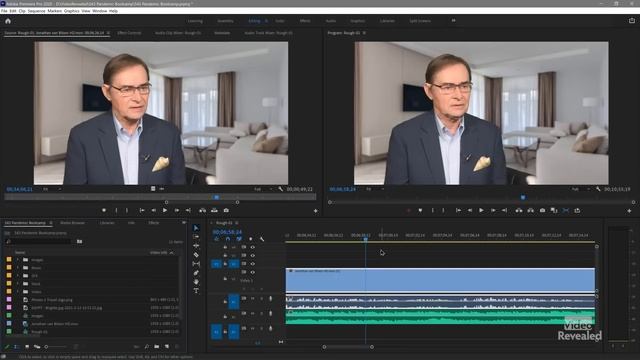Open timeline display settings wrench
The height and width of the screenshot is (360, 640).
pos(262,239)
